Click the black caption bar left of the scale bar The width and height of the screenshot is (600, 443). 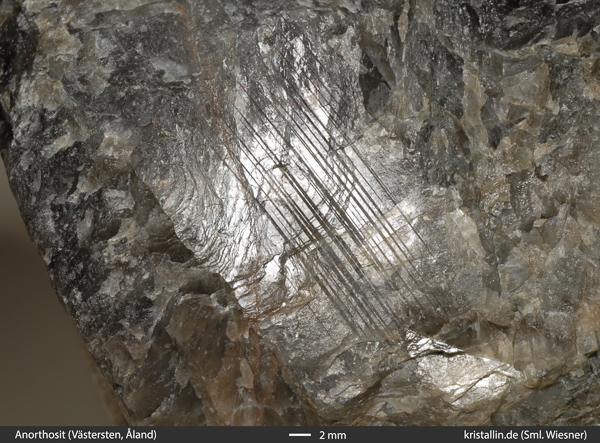click(220, 435)
